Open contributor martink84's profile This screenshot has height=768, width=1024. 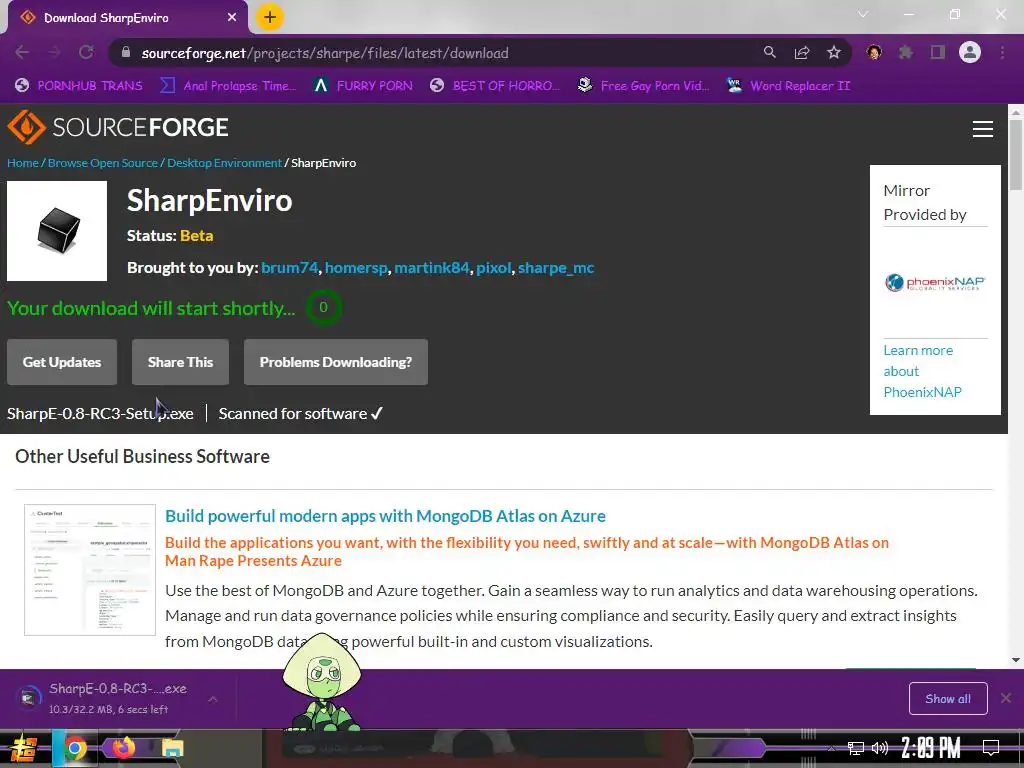tap(432, 268)
